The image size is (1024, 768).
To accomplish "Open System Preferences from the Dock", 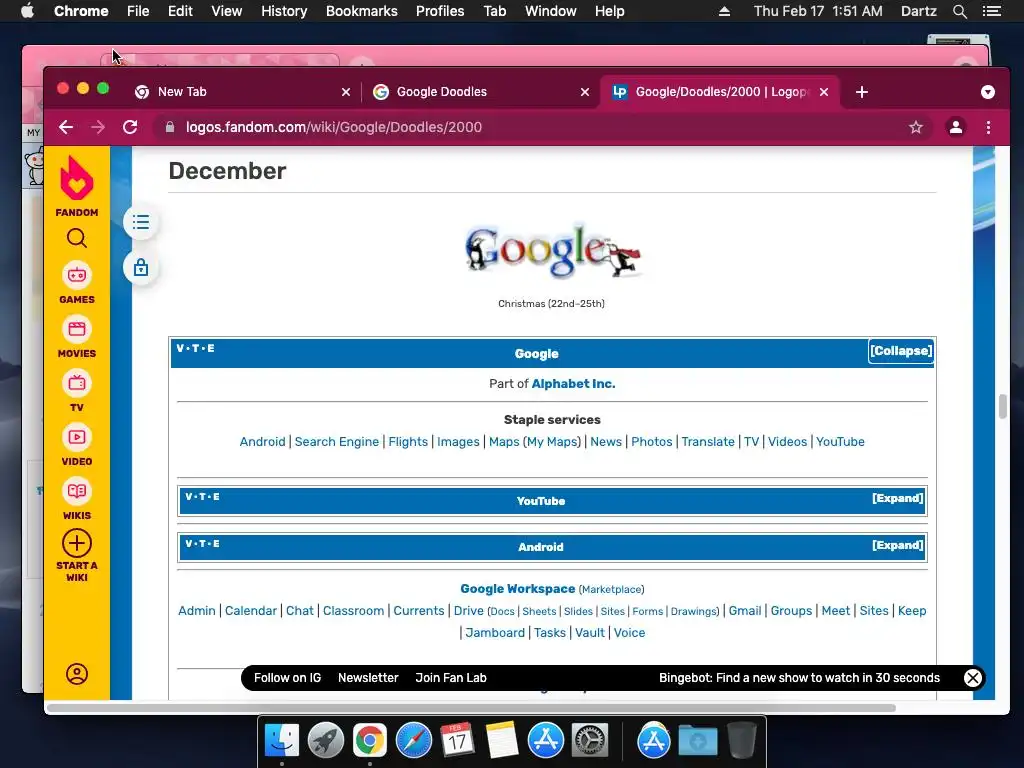I will pyautogui.click(x=590, y=741).
